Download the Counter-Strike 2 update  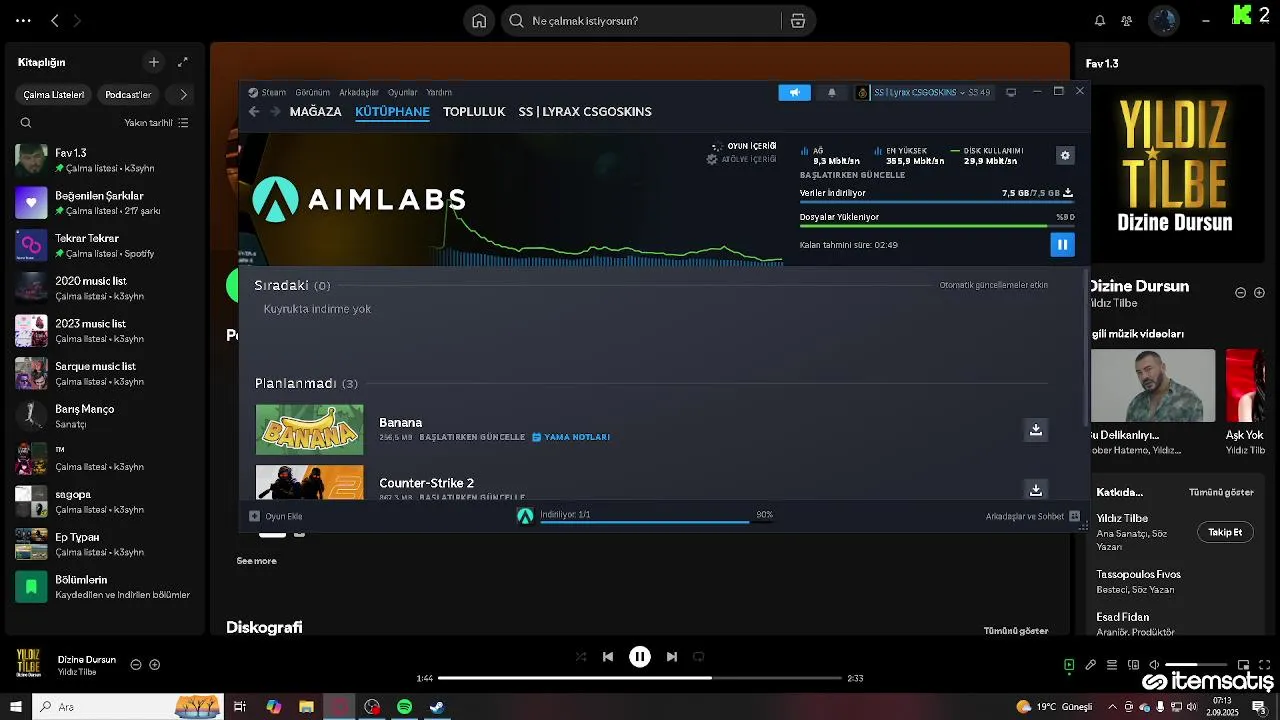[x=1036, y=489]
